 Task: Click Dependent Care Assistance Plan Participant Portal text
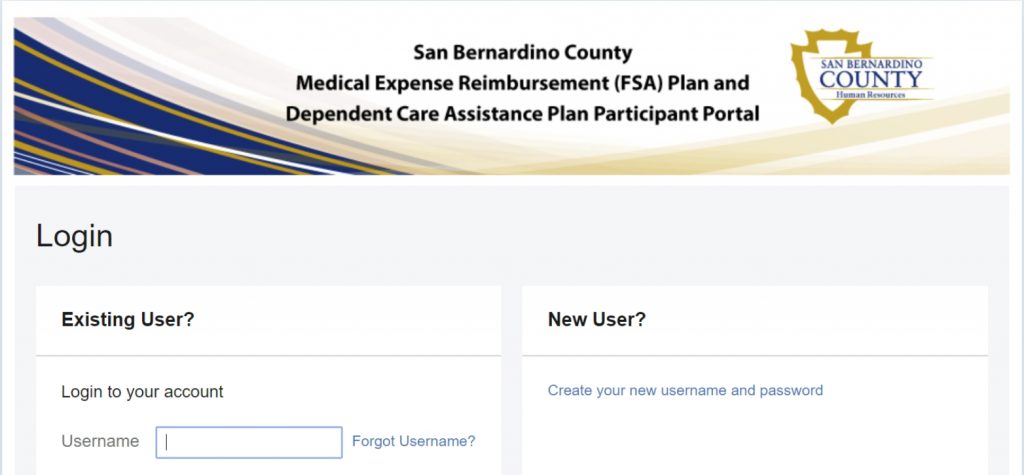(522, 114)
